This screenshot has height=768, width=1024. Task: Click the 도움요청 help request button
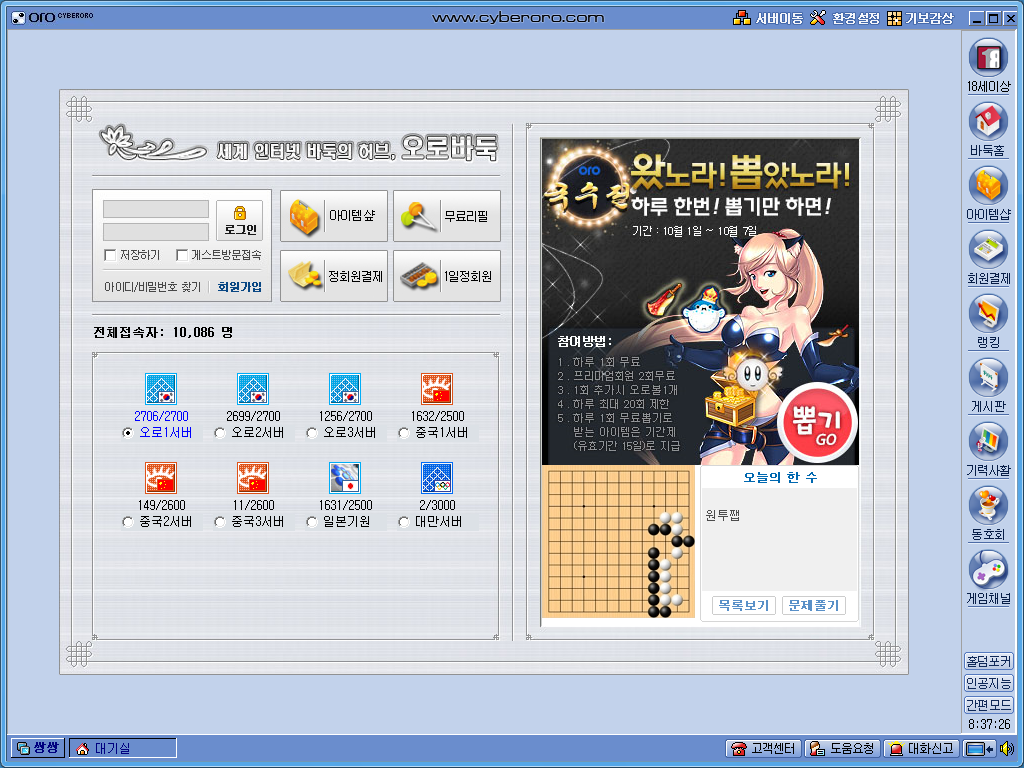842,748
